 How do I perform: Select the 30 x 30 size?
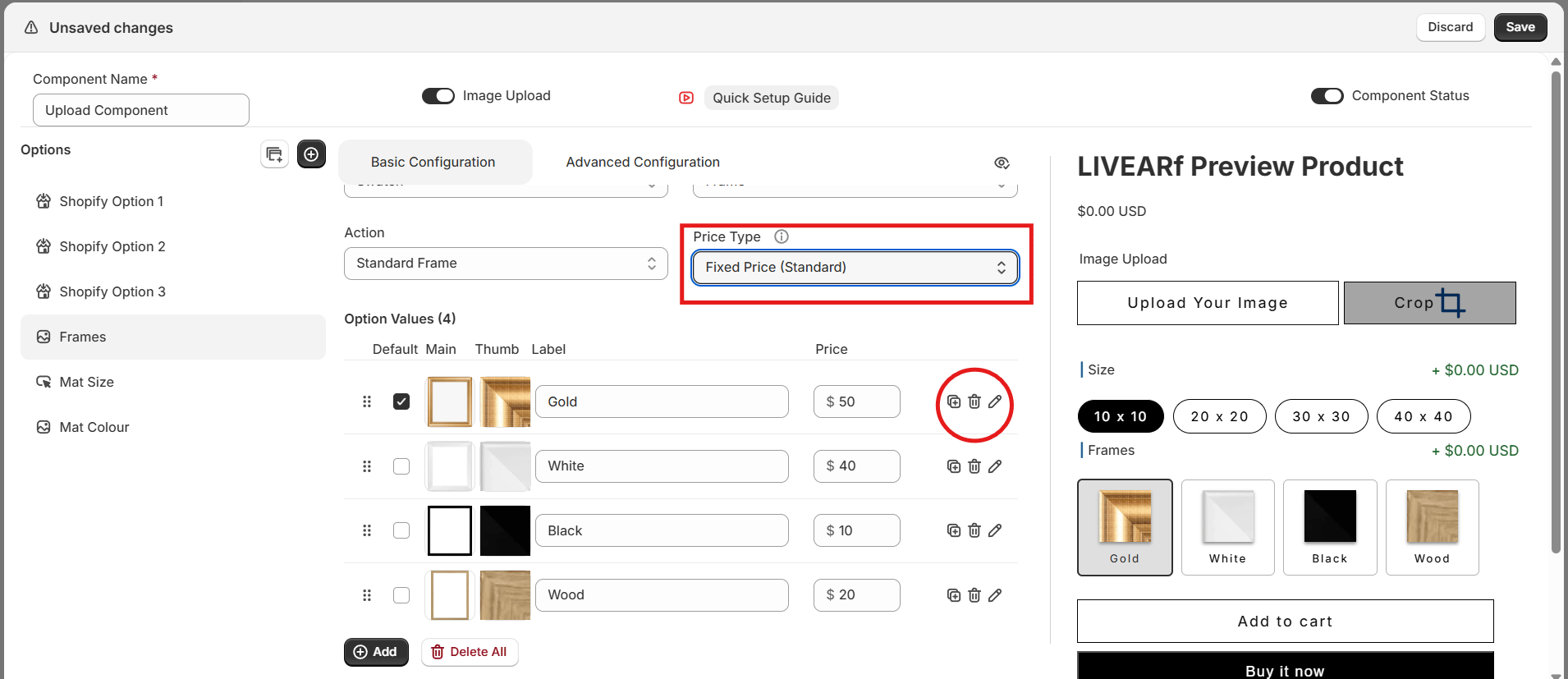[1322, 416]
